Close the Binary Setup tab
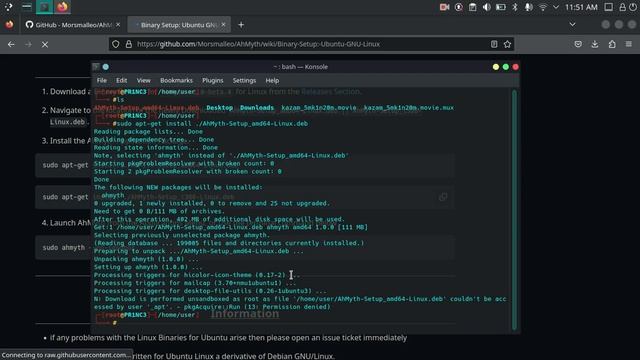 coord(223,24)
